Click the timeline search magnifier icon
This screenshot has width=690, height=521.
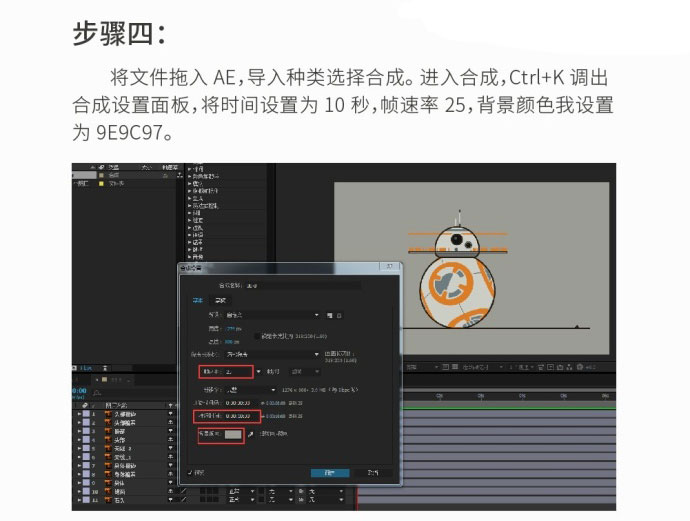pos(97,392)
